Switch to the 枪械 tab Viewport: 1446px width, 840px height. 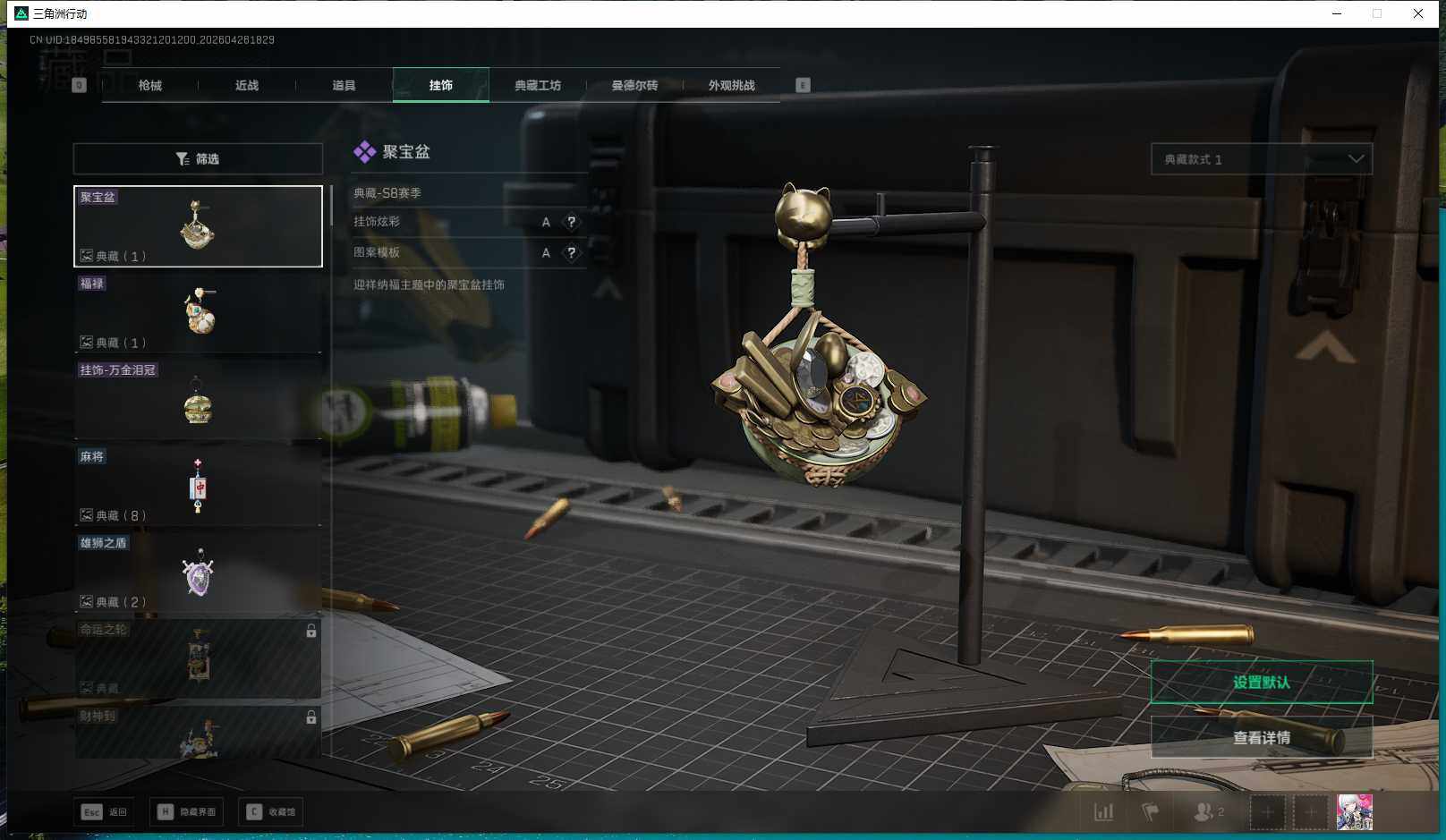pos(150,86)
